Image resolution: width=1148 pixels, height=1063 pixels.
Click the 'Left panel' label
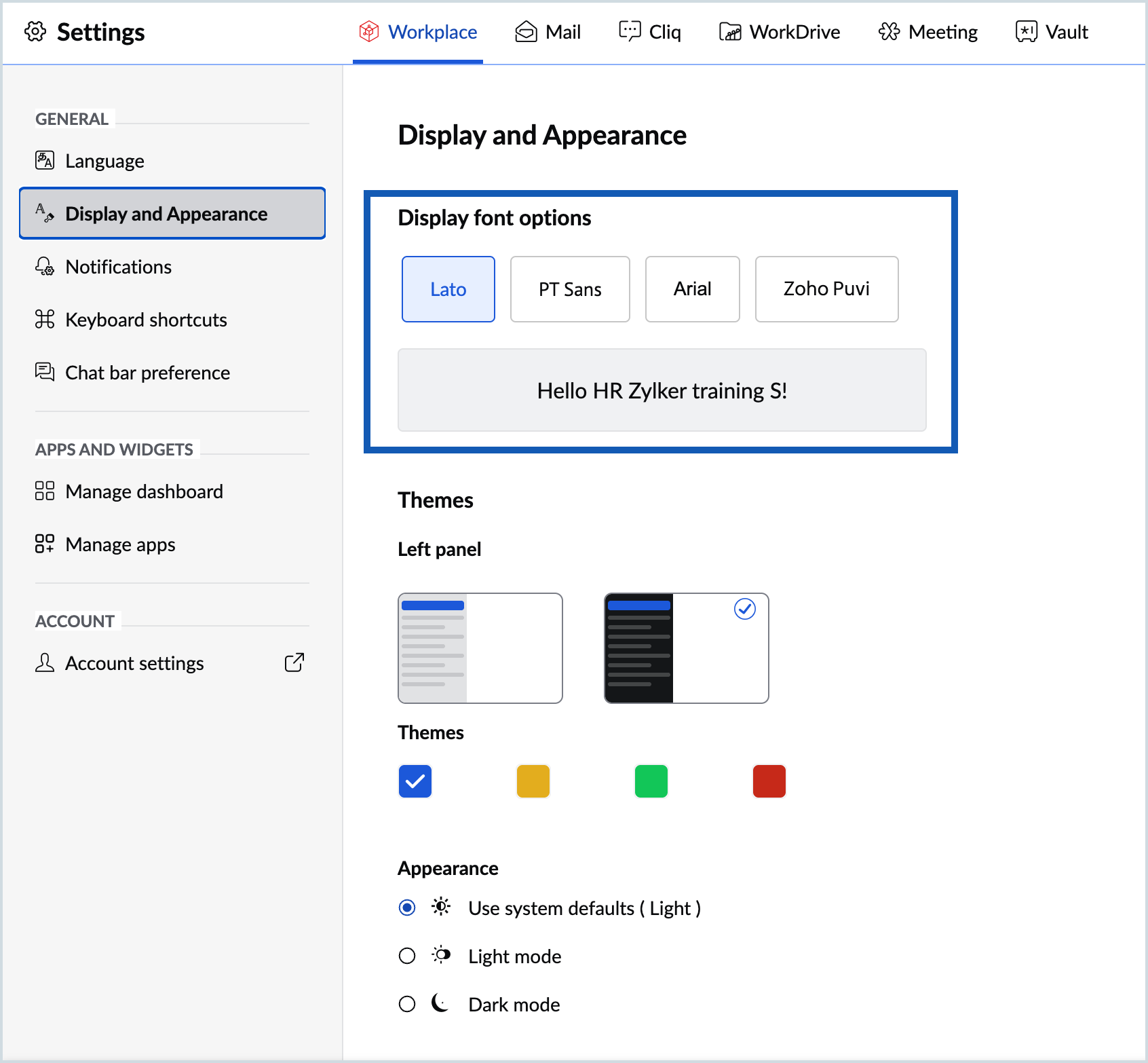tap(440, 549)
